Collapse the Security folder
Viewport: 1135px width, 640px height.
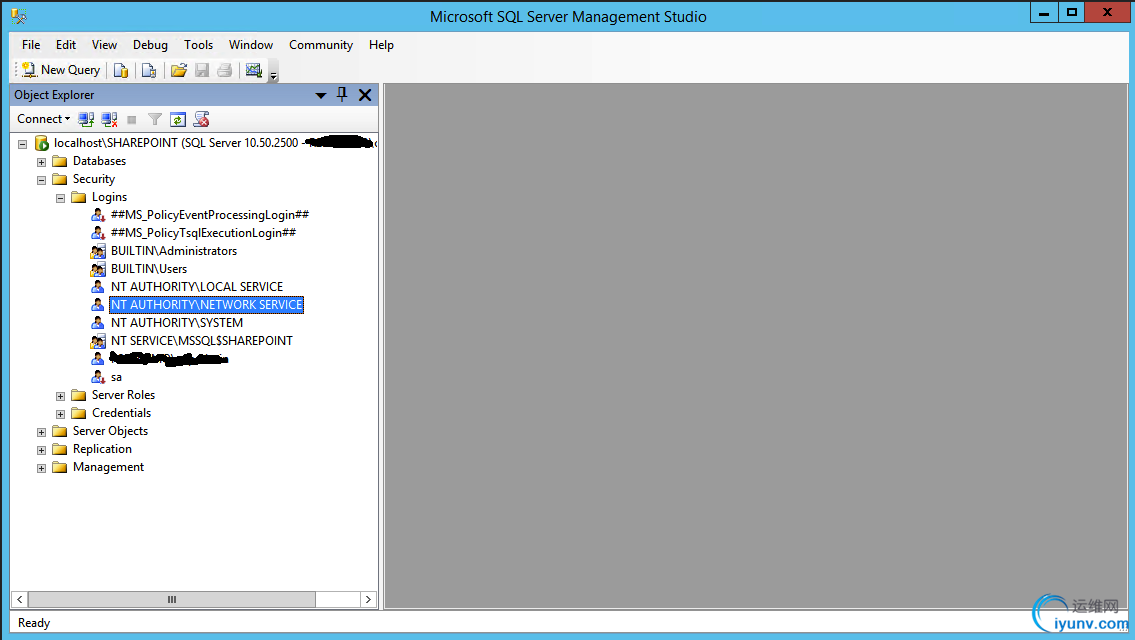[x=41, y=180]
